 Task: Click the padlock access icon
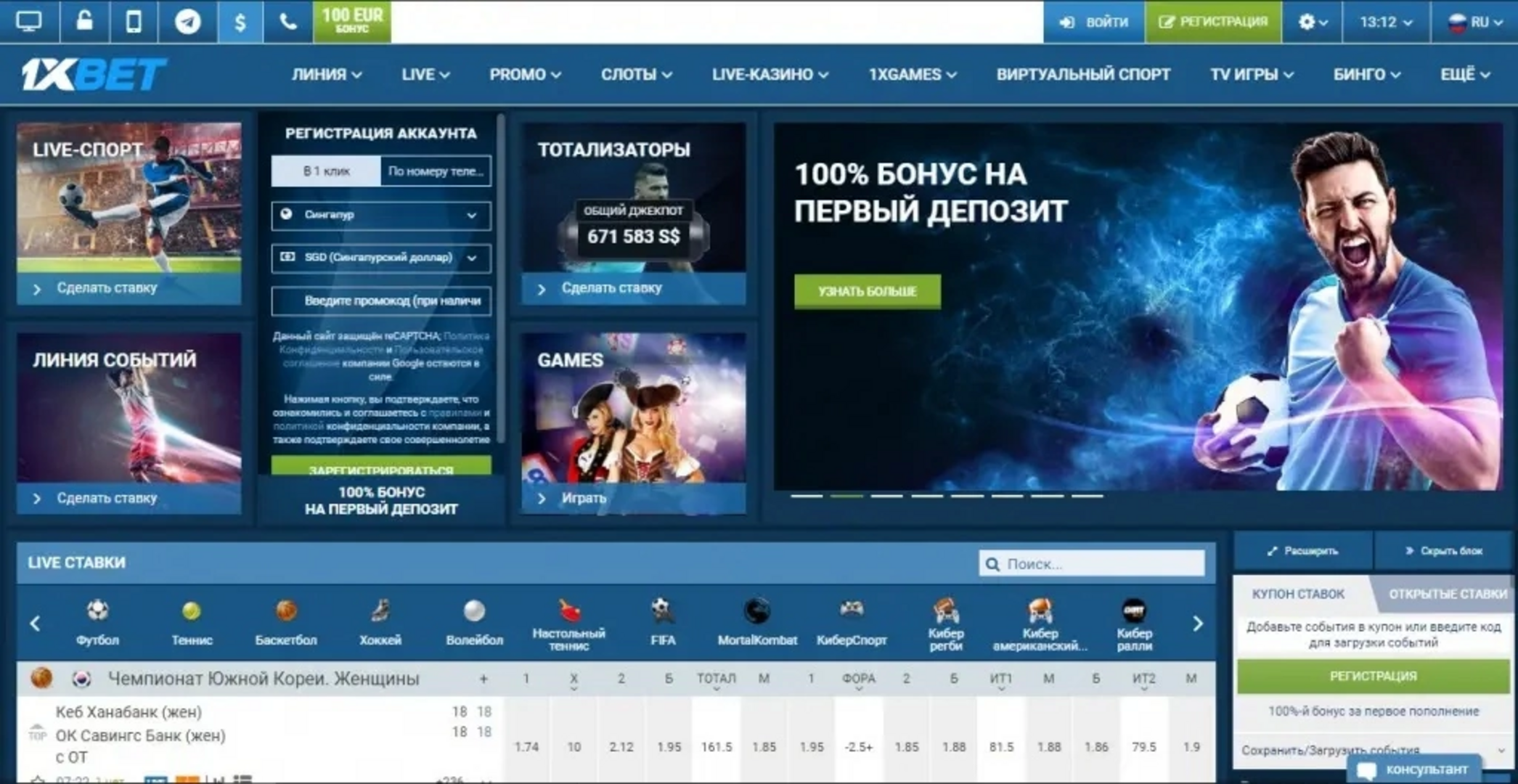[x=85, y=20]
